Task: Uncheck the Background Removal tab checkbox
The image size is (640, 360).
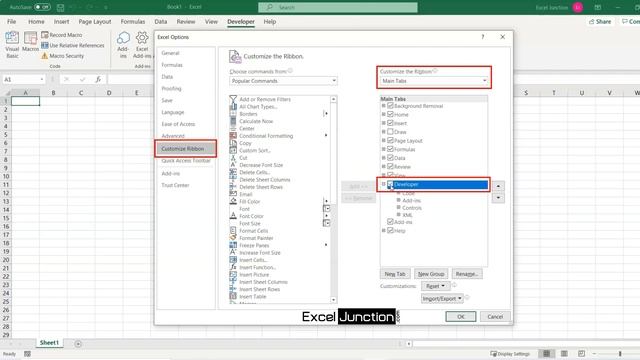Action: point(390,106)
